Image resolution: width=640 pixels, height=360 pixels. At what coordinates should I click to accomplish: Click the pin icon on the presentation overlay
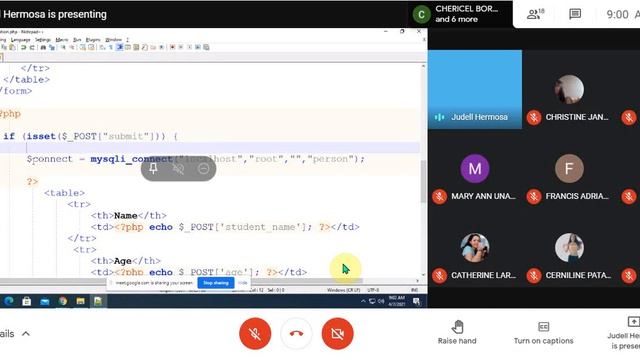click(153, 169)
